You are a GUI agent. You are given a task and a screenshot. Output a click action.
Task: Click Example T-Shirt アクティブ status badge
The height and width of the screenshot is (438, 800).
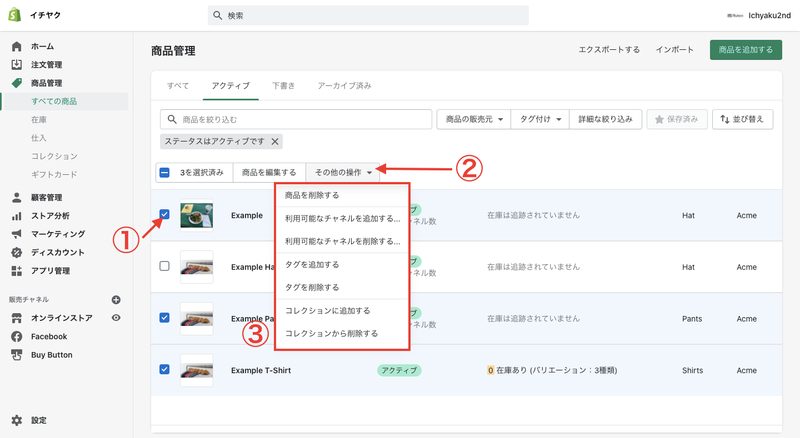[399, 370]
